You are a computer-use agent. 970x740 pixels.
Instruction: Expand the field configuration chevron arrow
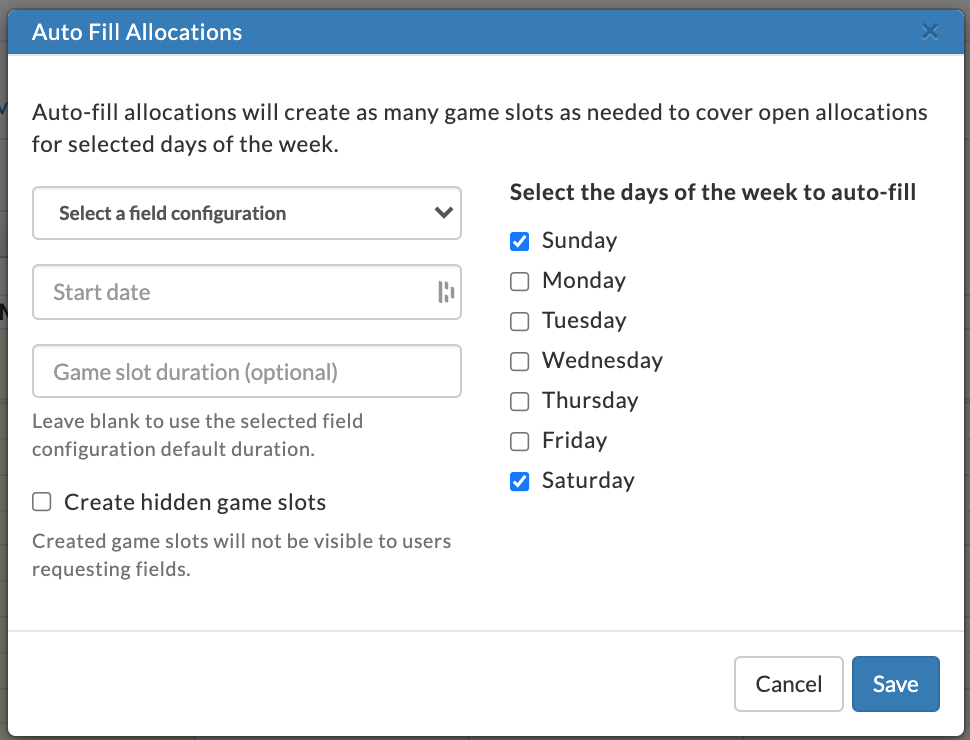pos(444,213)
